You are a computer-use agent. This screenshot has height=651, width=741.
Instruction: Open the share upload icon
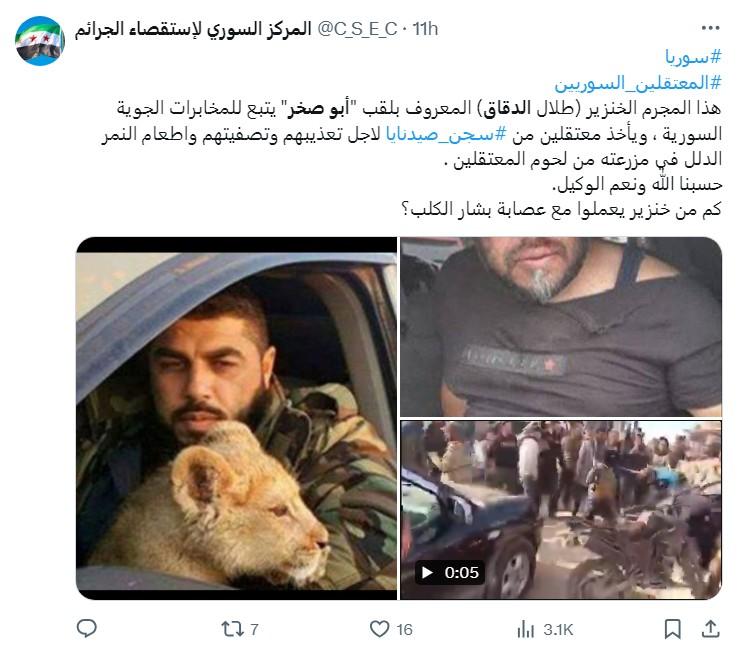click(x=710, y=629)
